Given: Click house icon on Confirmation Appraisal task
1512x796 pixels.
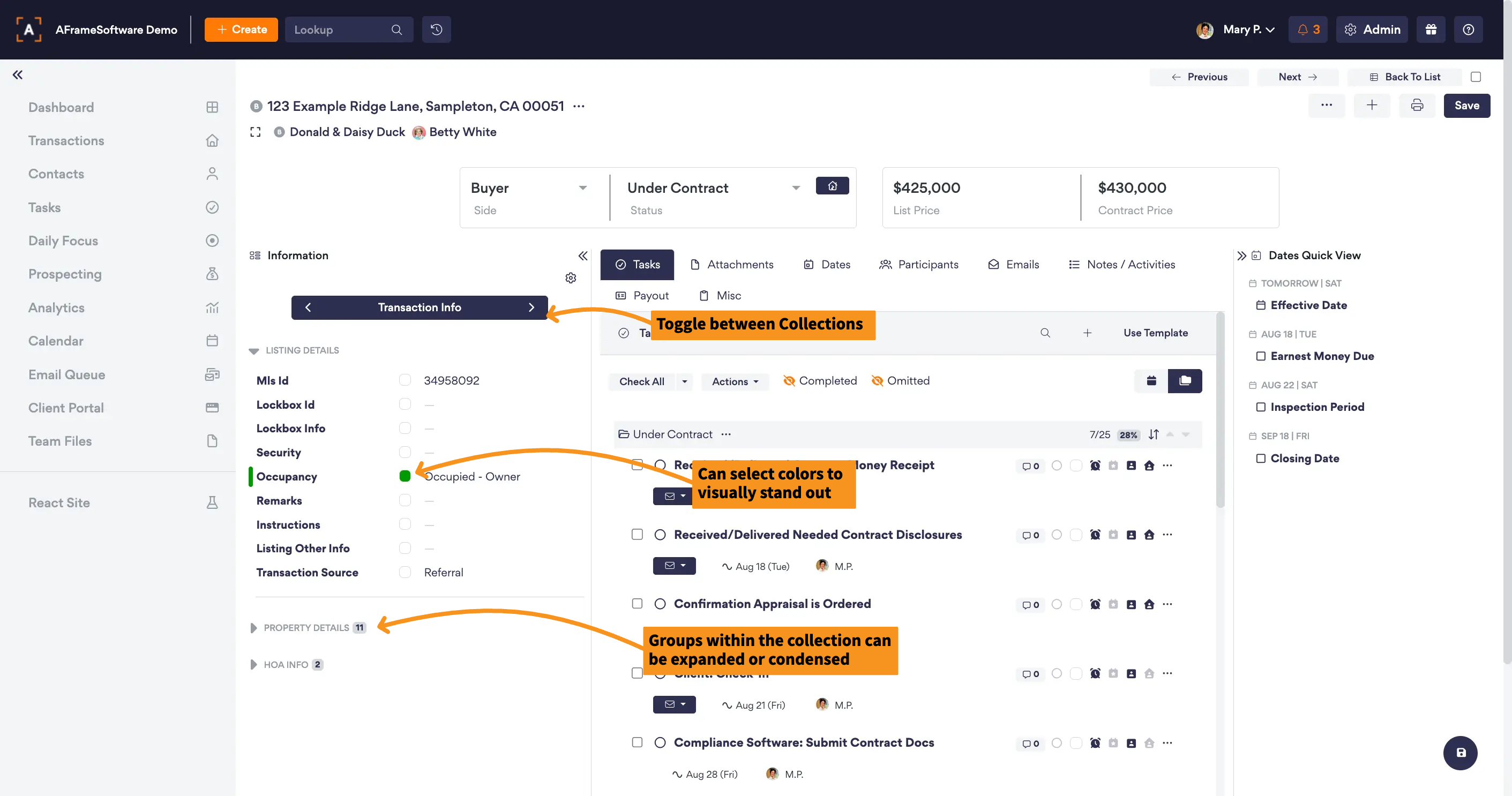Looking at the screenshot, I should tap(1149, 604).
